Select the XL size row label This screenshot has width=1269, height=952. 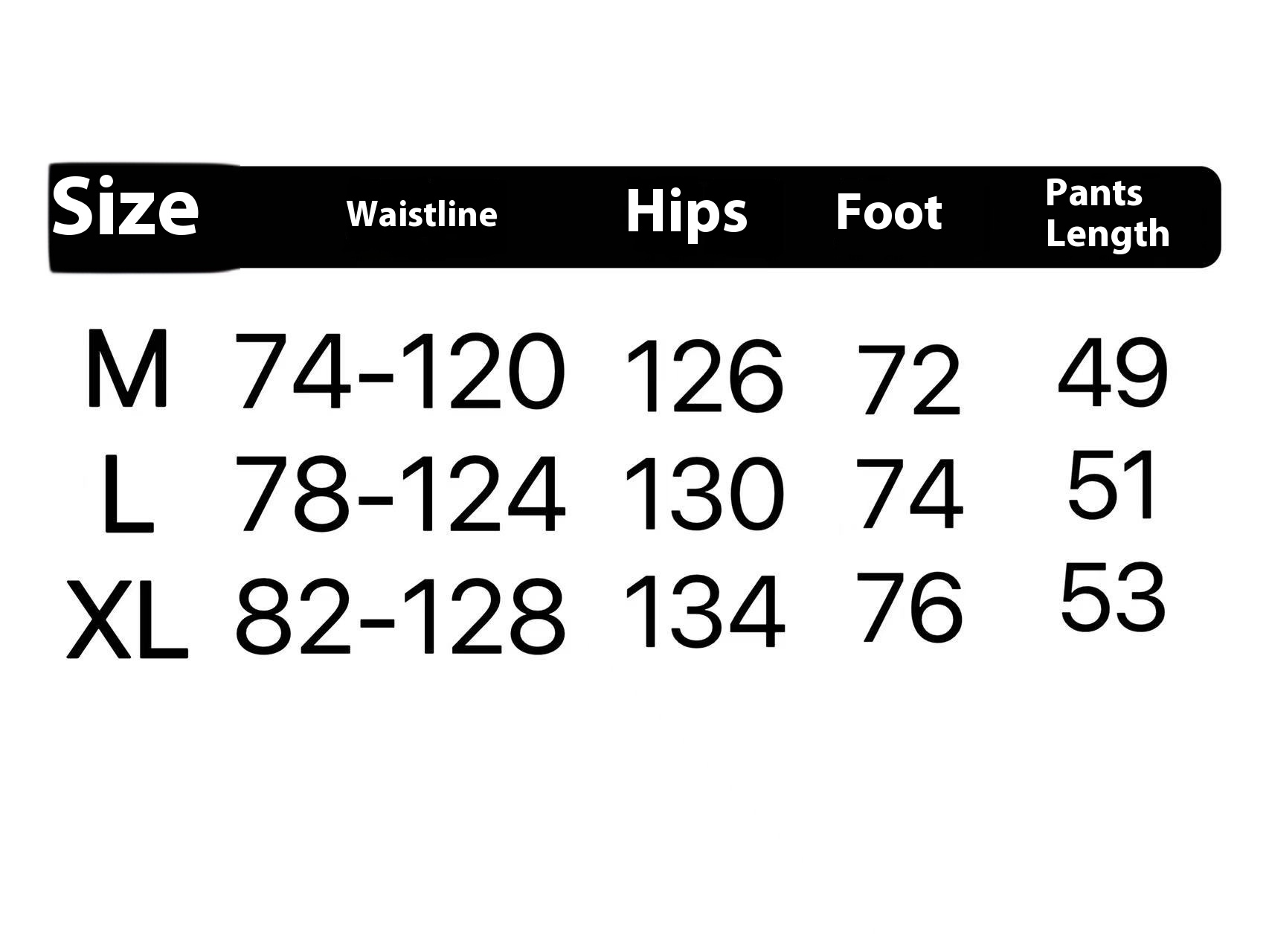click(x=127, y=620)
